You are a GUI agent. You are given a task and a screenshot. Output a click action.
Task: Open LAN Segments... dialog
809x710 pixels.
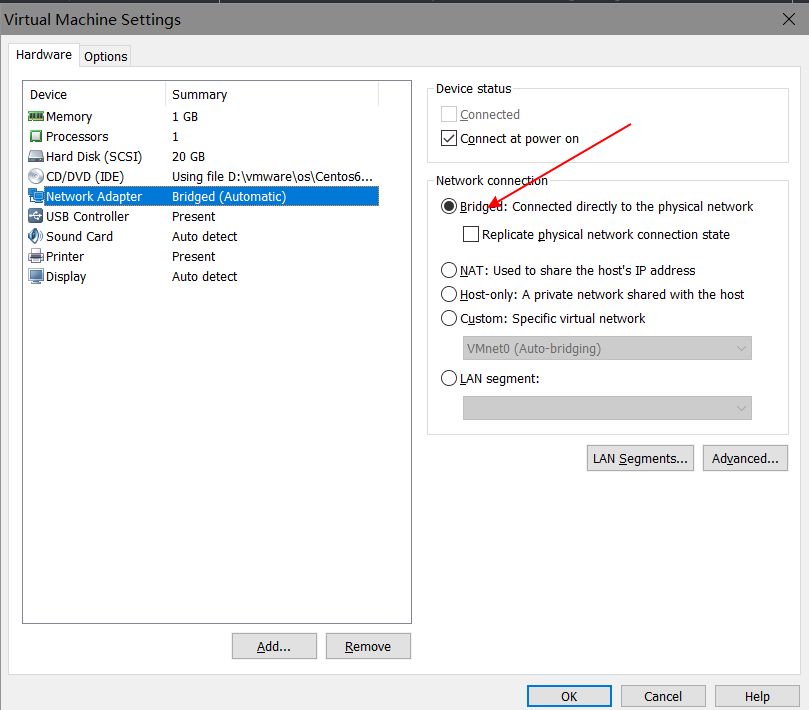coord(640,458)
